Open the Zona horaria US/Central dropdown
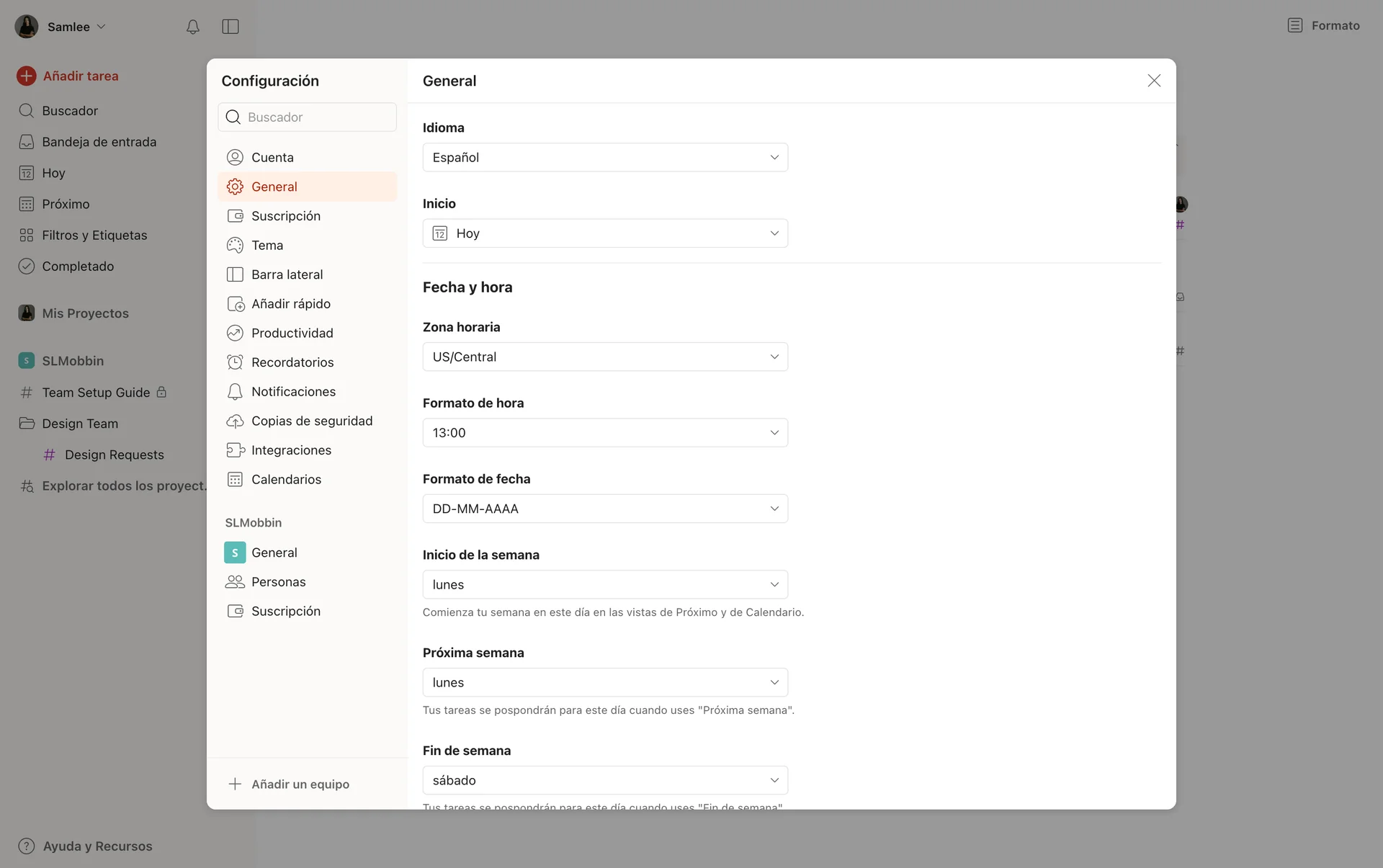 (x=605, y=357)
